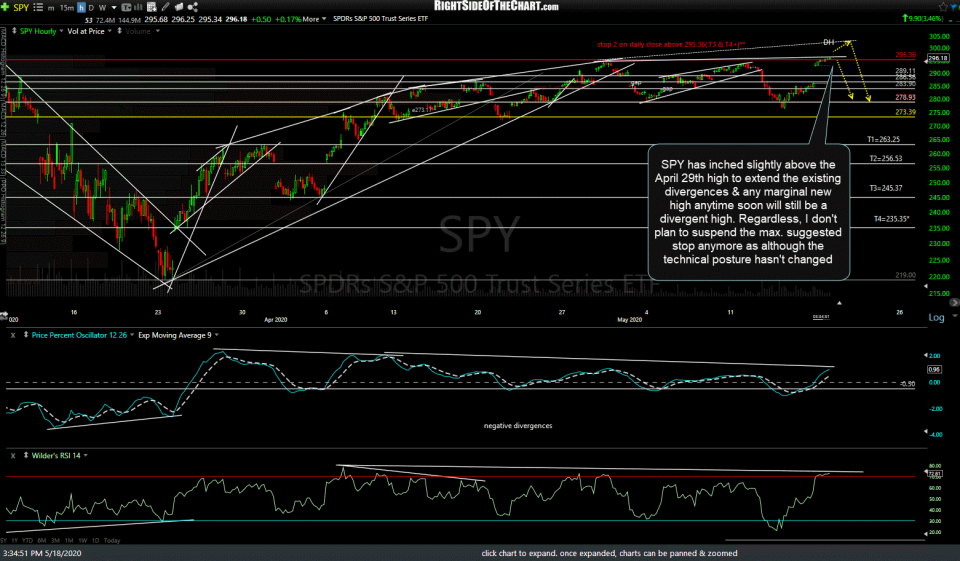Image resolution: width=960 pixels, height=561 pixels.
Task: Open Price Percent Oscillator 12 26 dropdown
Action: (132, 335)
